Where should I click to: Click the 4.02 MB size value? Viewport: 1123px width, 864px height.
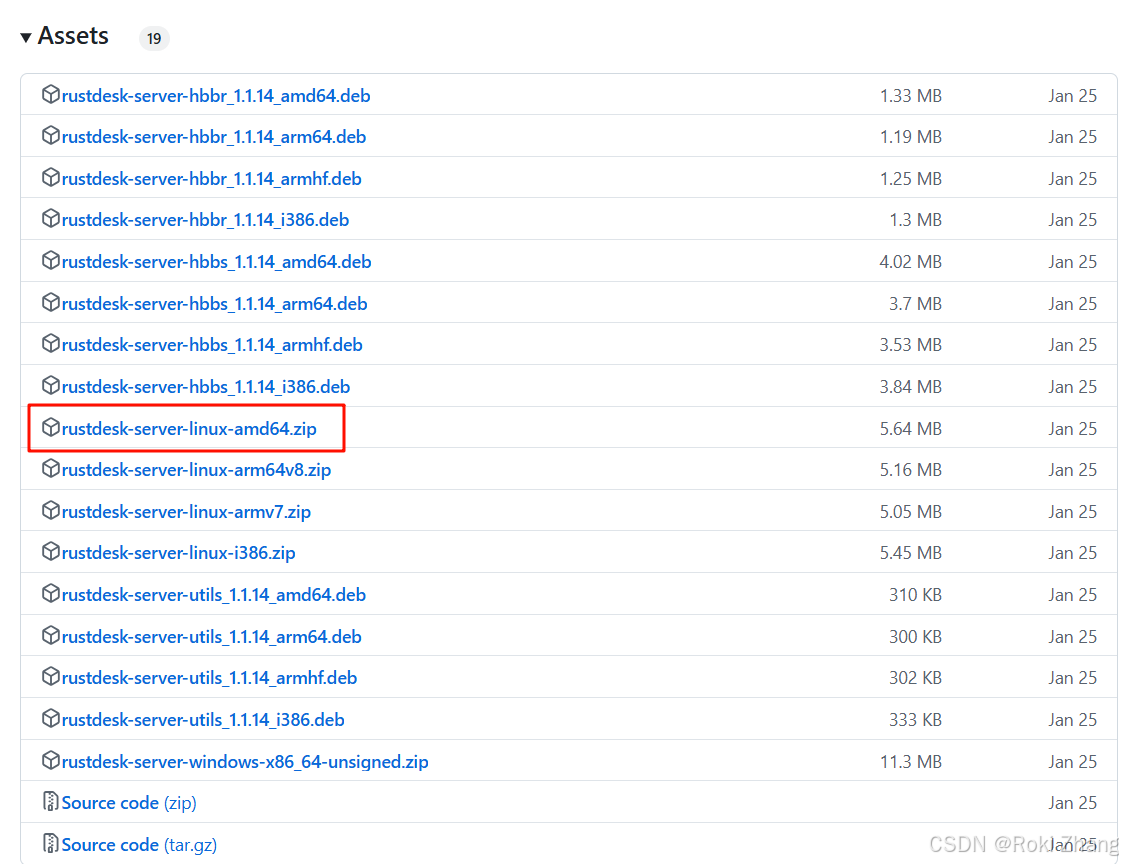click(910, 262)
